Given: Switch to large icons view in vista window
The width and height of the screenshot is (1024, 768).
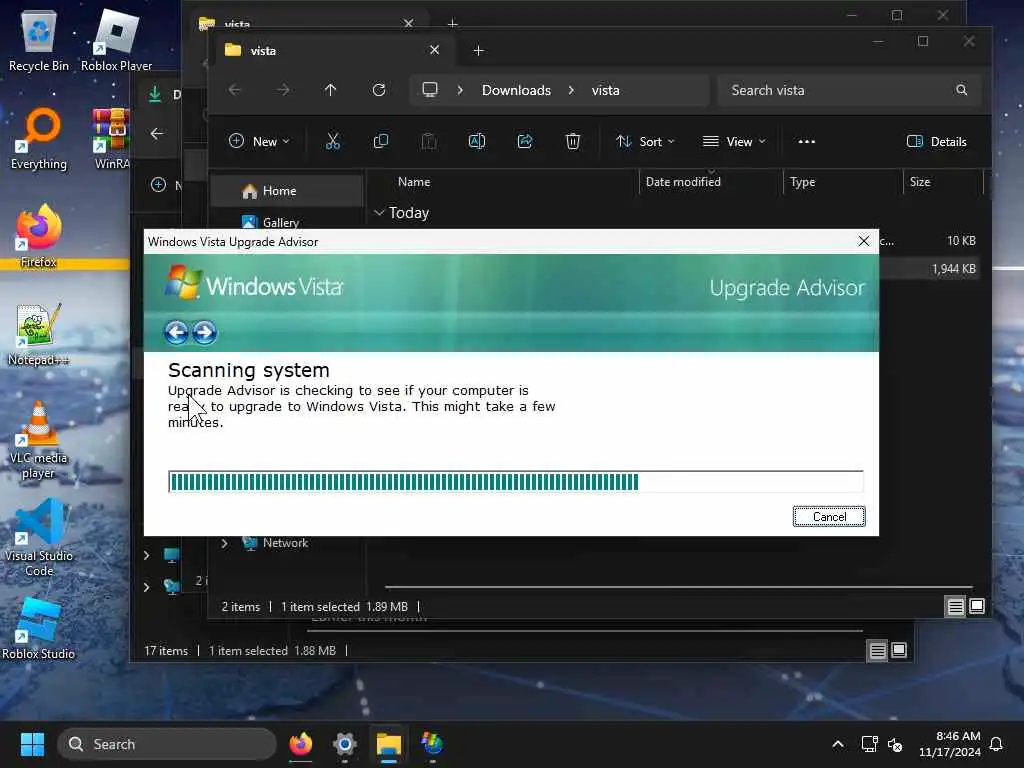Looking at the screenshot, I should click(x=977, y=607).
